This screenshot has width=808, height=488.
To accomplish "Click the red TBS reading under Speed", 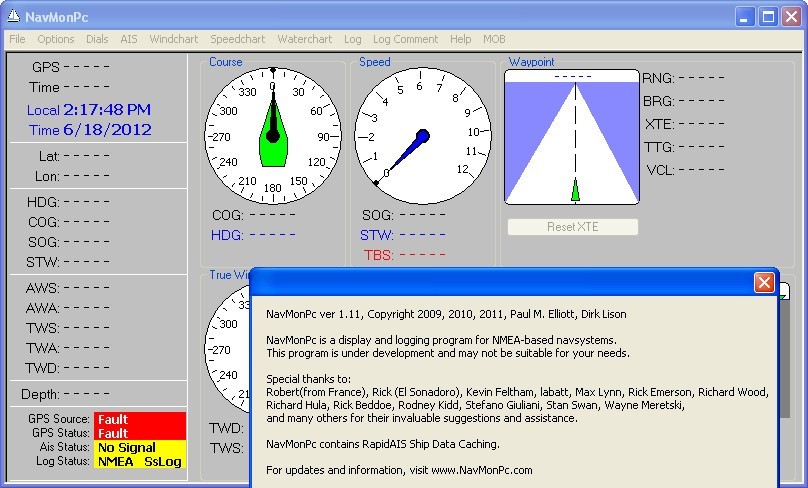I will (x=423, y=255).
